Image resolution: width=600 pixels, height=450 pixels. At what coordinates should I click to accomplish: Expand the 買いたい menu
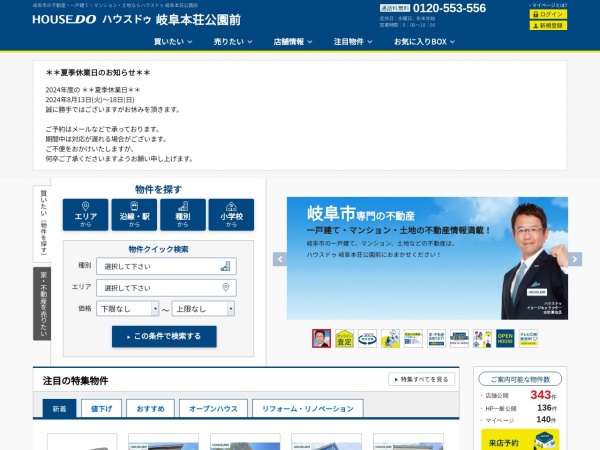click(x=173, y=42)
